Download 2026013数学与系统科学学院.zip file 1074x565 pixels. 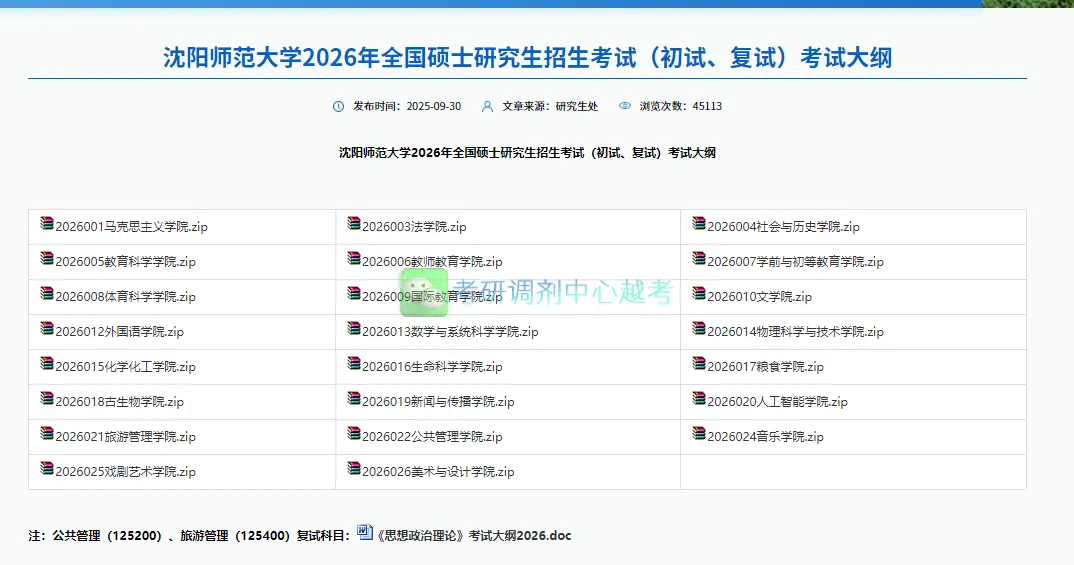pos(451,331)
